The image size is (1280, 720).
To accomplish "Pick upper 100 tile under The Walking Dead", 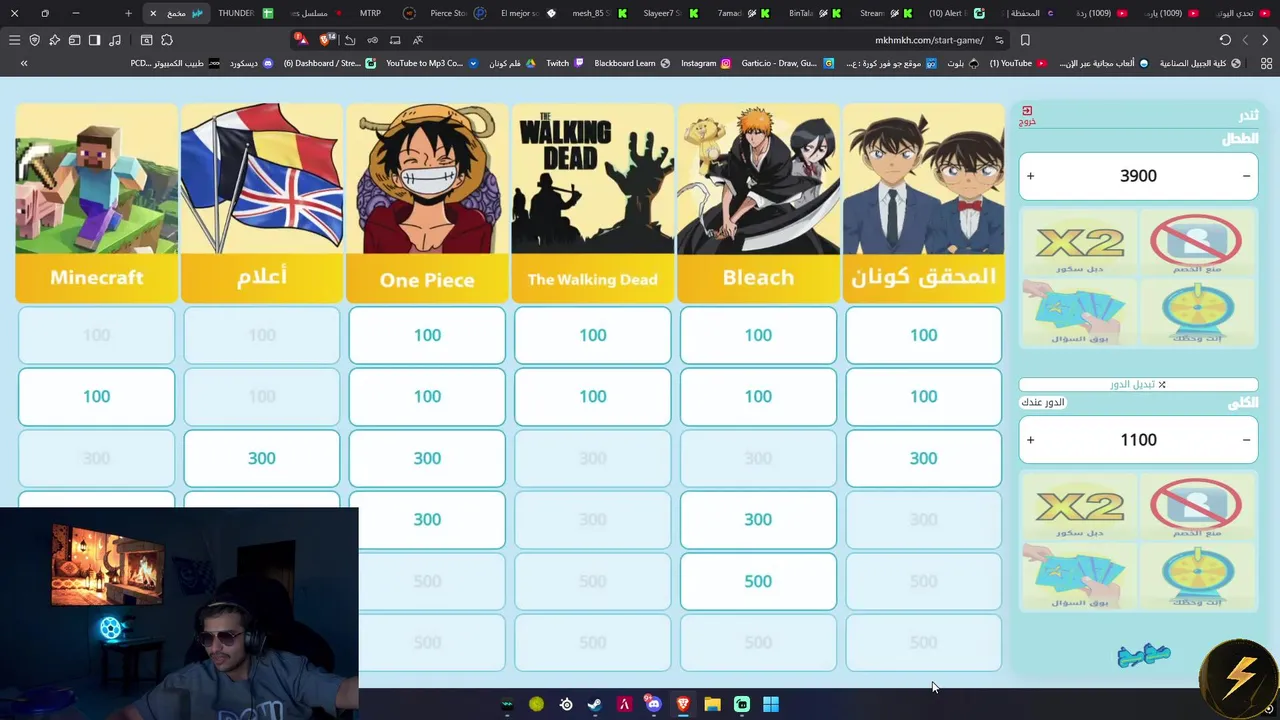I will coord(592,335).
